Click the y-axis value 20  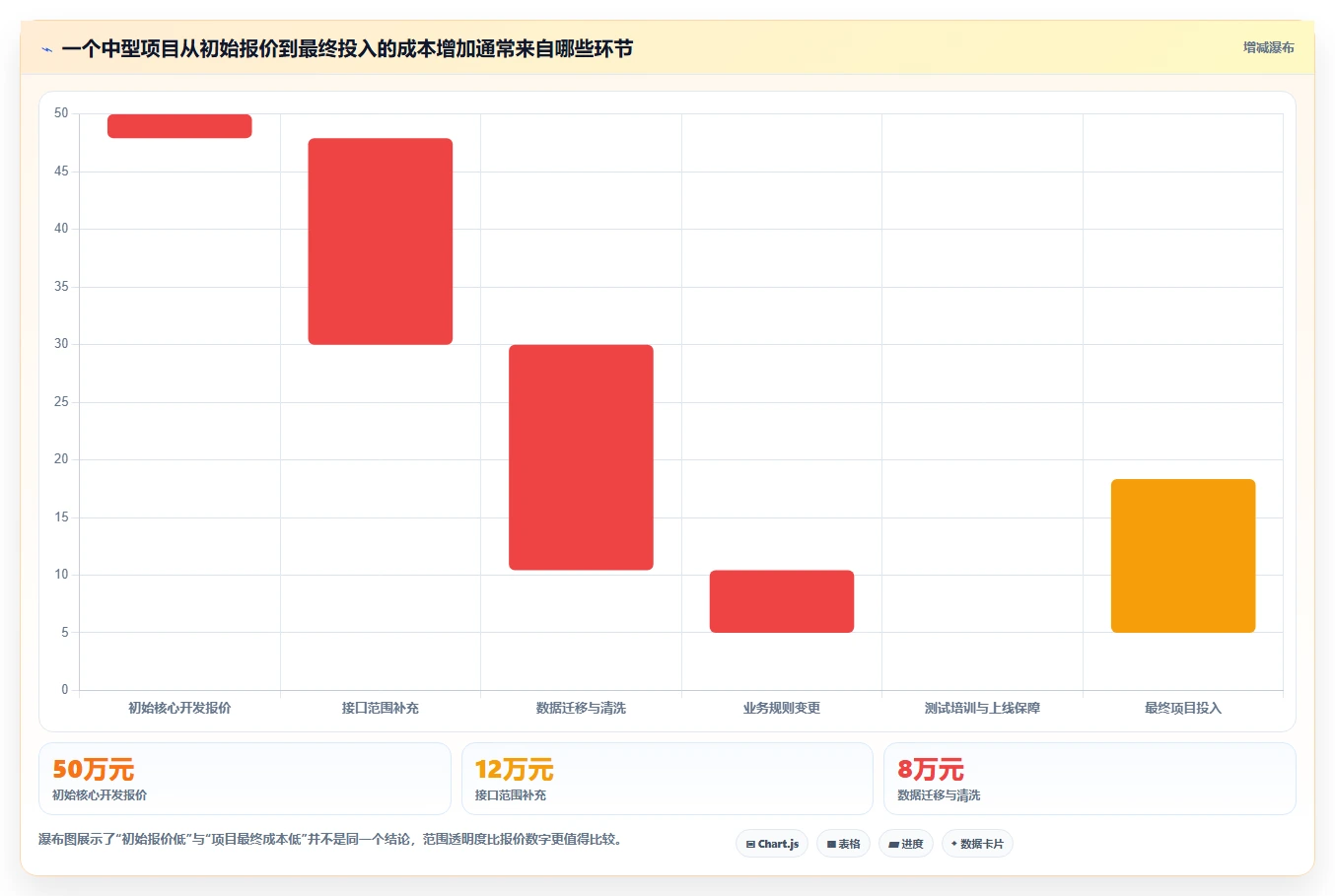click(x=61, y=459)
